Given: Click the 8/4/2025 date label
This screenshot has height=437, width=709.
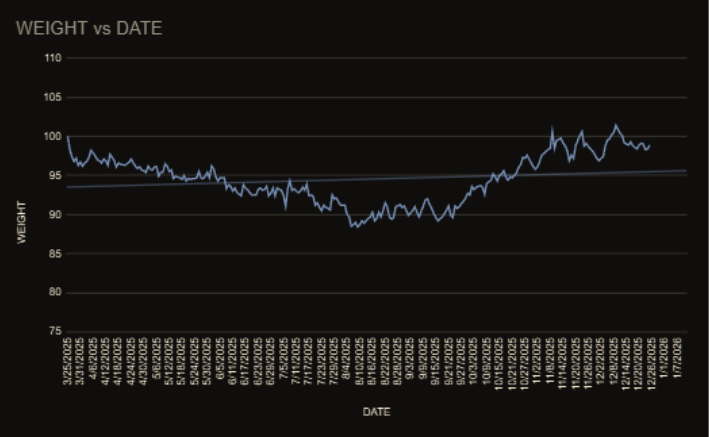Looking at the screenshot, I should [x=346, y=358].
